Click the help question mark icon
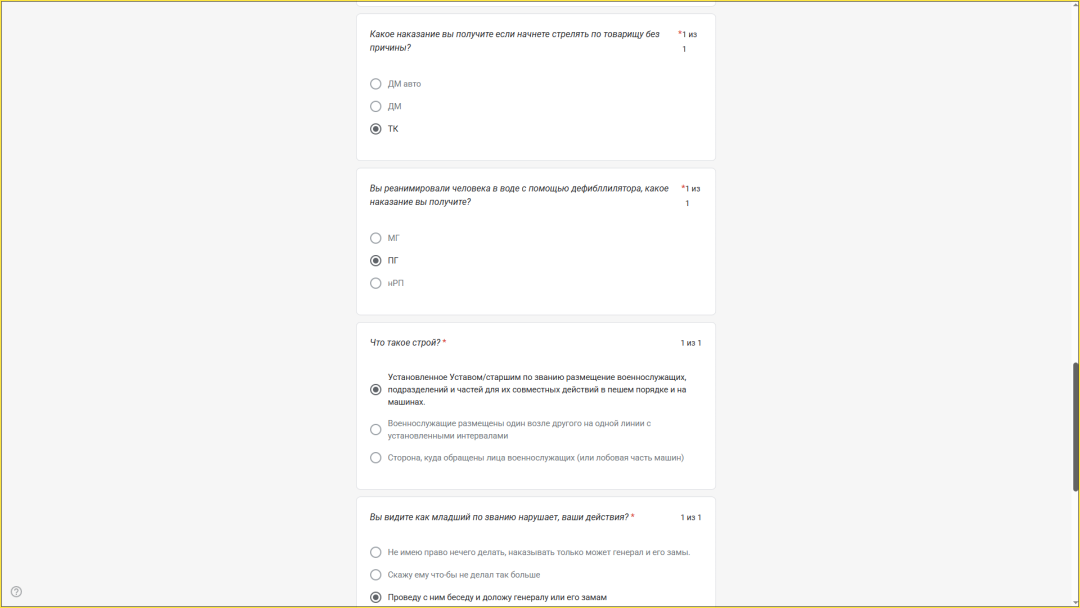The height and width of the screenshot is (608, 1080). (x=16, y=591)
